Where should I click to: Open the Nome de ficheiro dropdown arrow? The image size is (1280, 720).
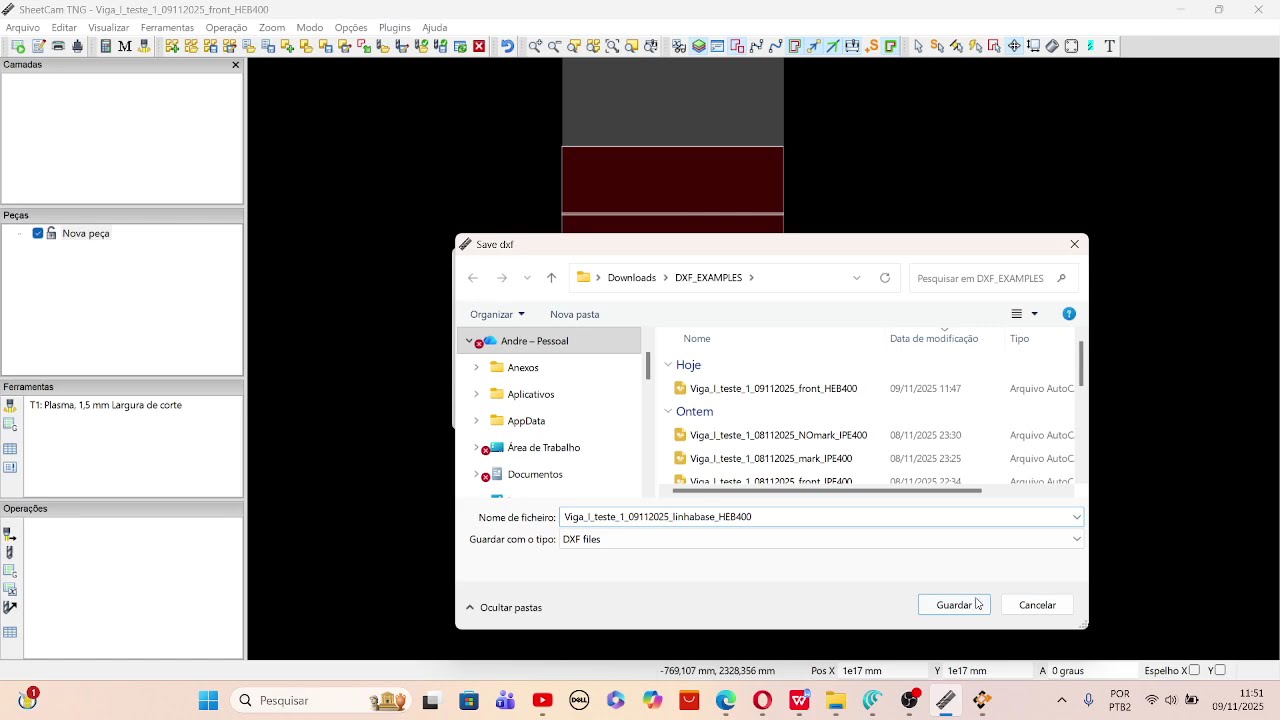pyautogui.click(x=1076, y=517)
